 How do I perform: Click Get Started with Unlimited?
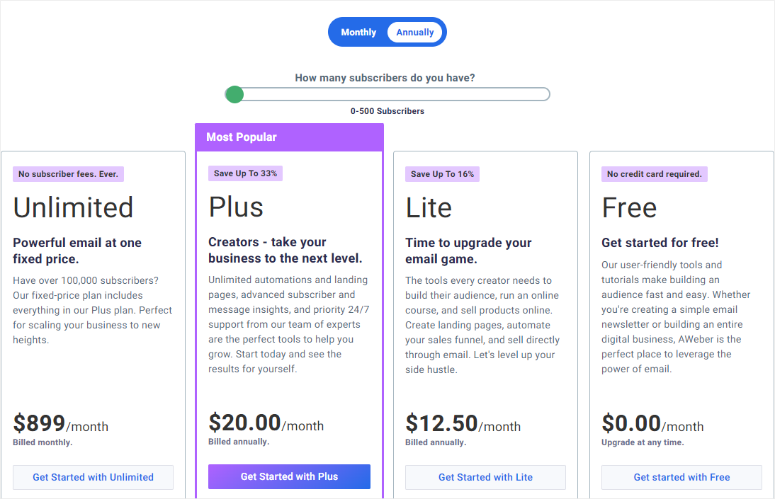tap(93, 477)
